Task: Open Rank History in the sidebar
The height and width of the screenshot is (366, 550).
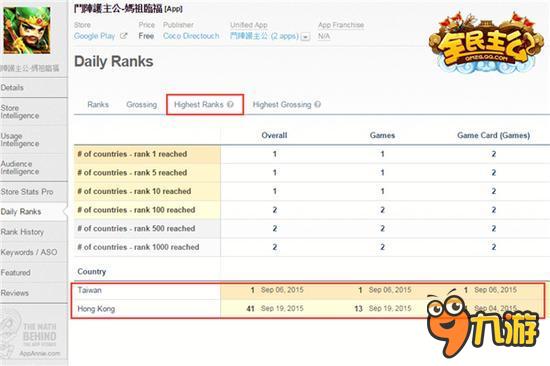Action: pyautogui.click(x=34, y=232)
